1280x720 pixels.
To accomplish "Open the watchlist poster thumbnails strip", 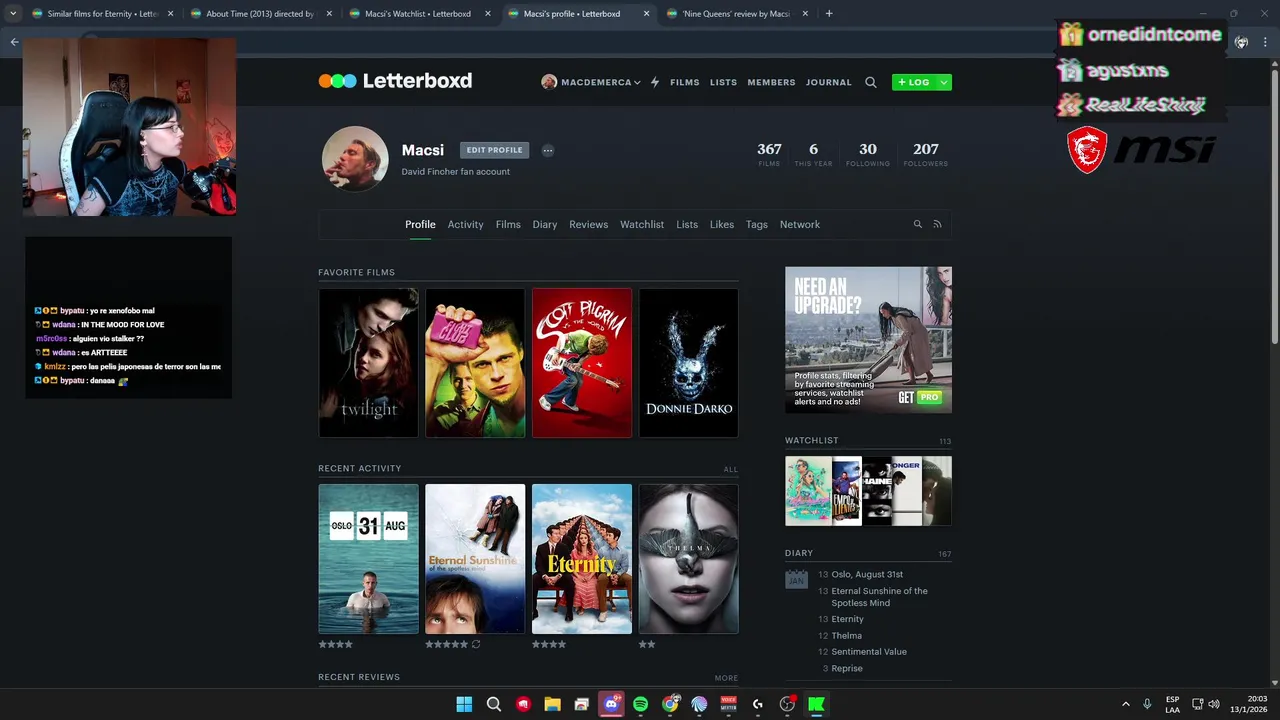I will pyautogui.click(x=868, y=491).
